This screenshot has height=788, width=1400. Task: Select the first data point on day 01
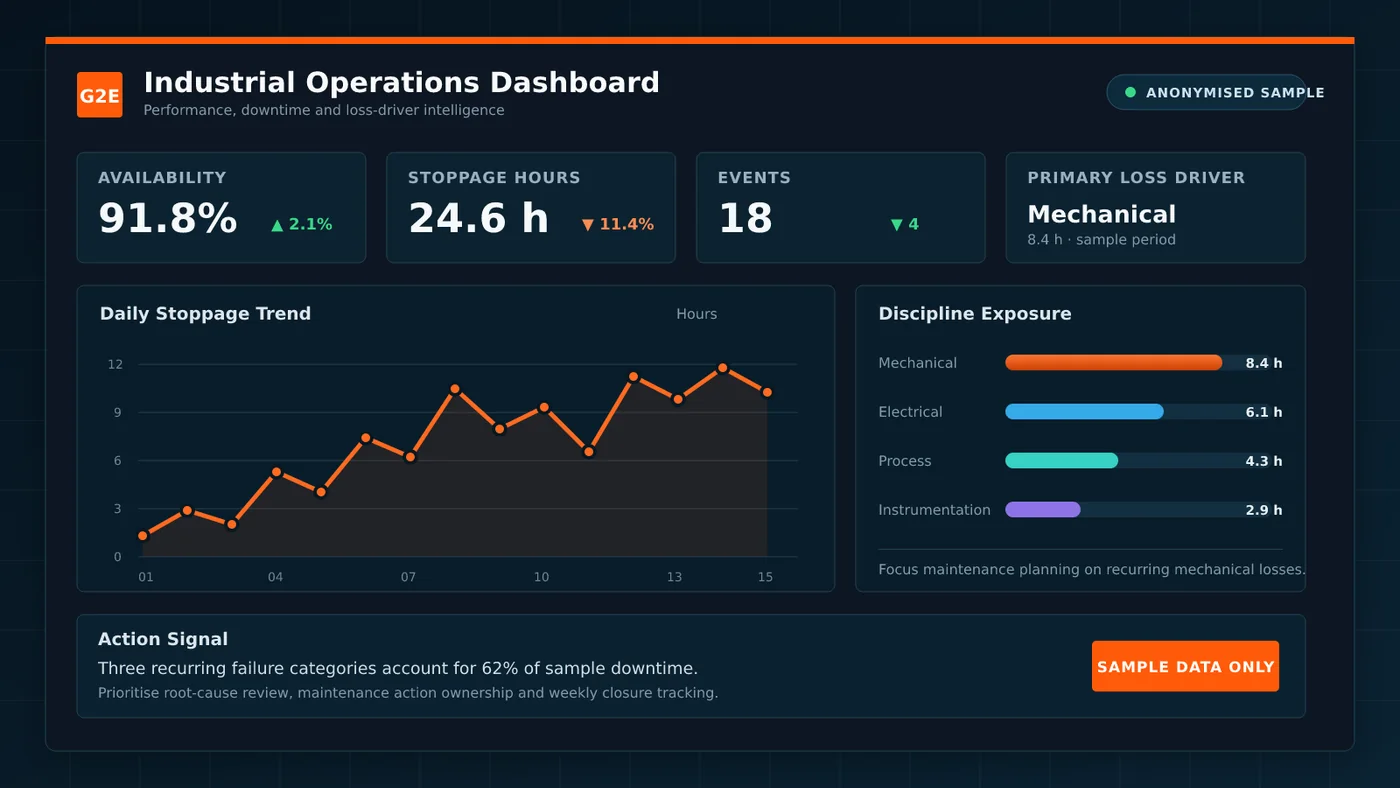point(143,536)
